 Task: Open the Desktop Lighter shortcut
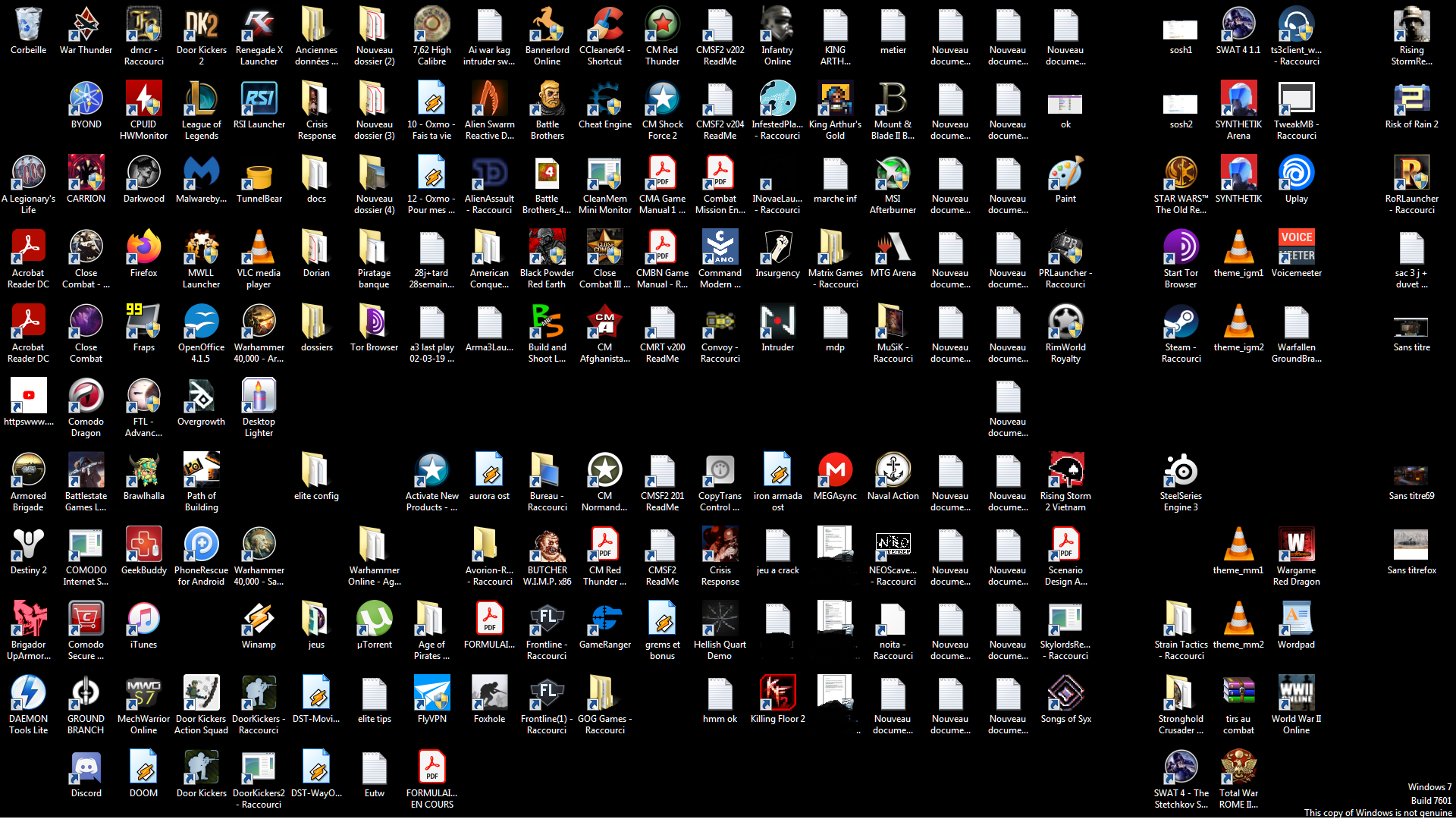click(x=259, y=407)
